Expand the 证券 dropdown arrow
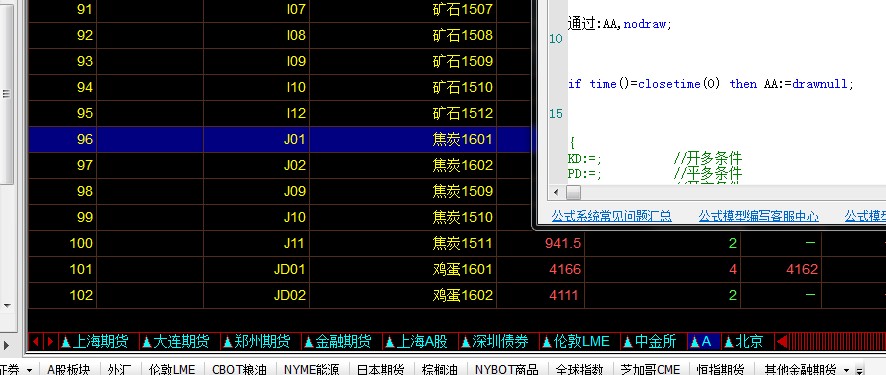886x375 pixels. pos(29,370)
